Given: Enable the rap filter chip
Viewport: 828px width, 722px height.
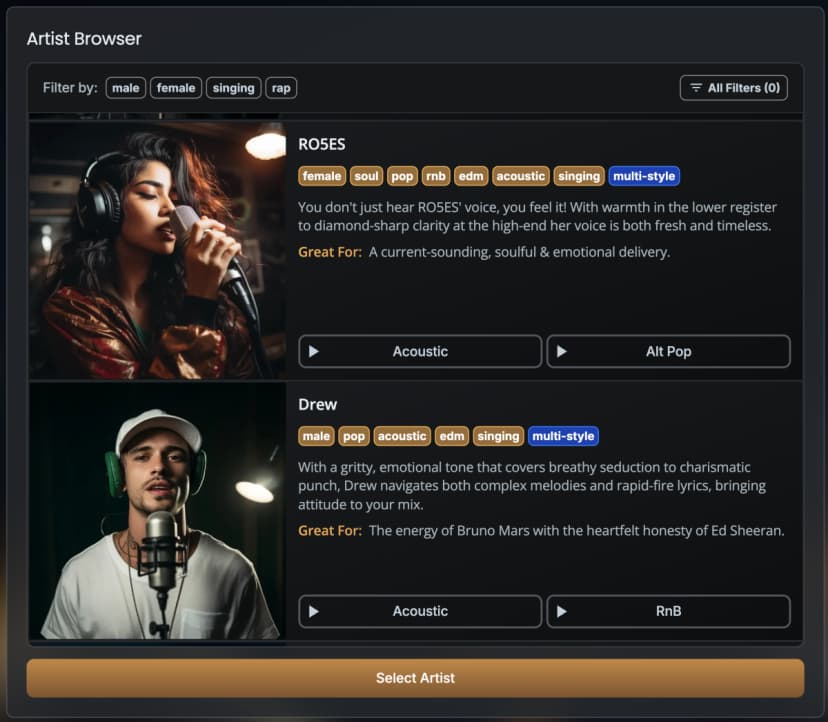Looking at the screenshot, I should pyautogui.click(x=281, y=88).
